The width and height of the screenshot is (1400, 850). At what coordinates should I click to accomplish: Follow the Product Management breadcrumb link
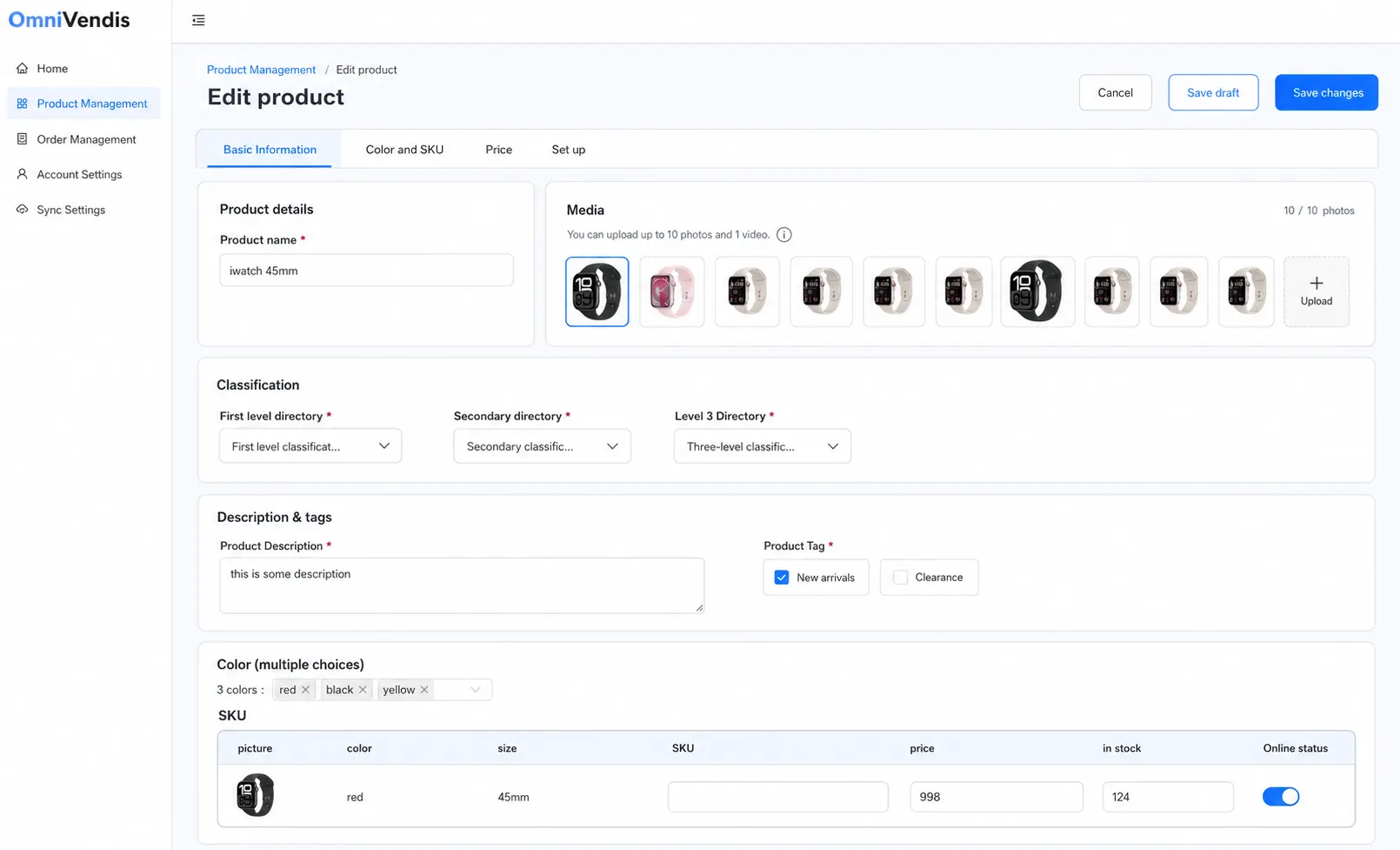(x=261, y=70)
